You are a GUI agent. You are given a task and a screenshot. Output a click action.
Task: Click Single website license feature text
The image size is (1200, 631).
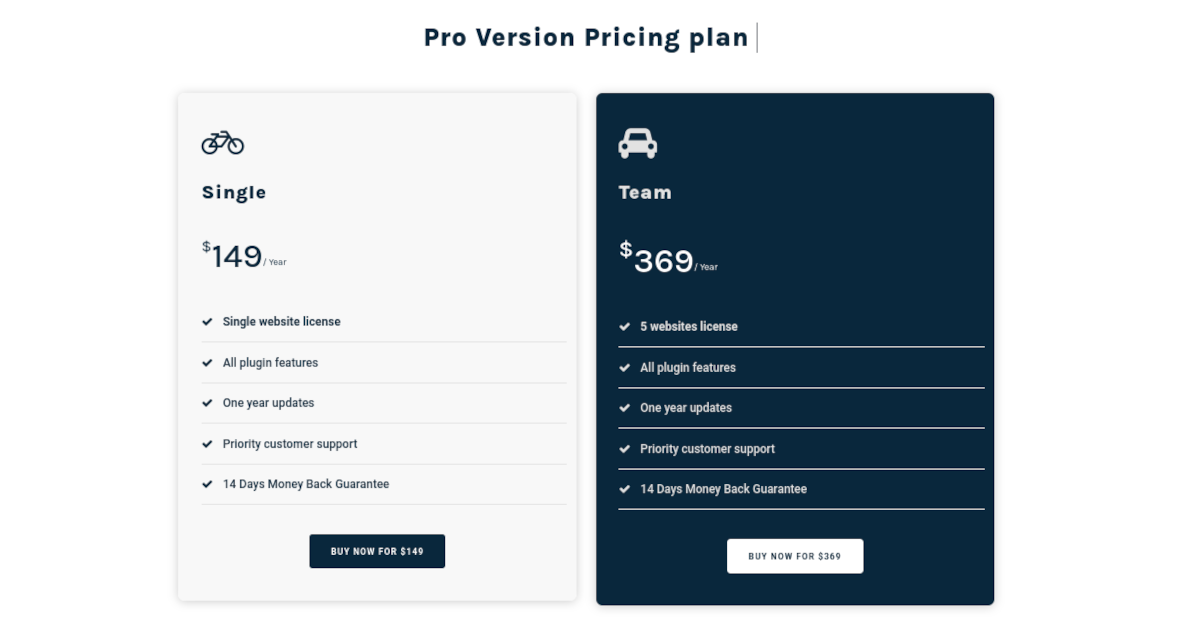pos(282,322)
